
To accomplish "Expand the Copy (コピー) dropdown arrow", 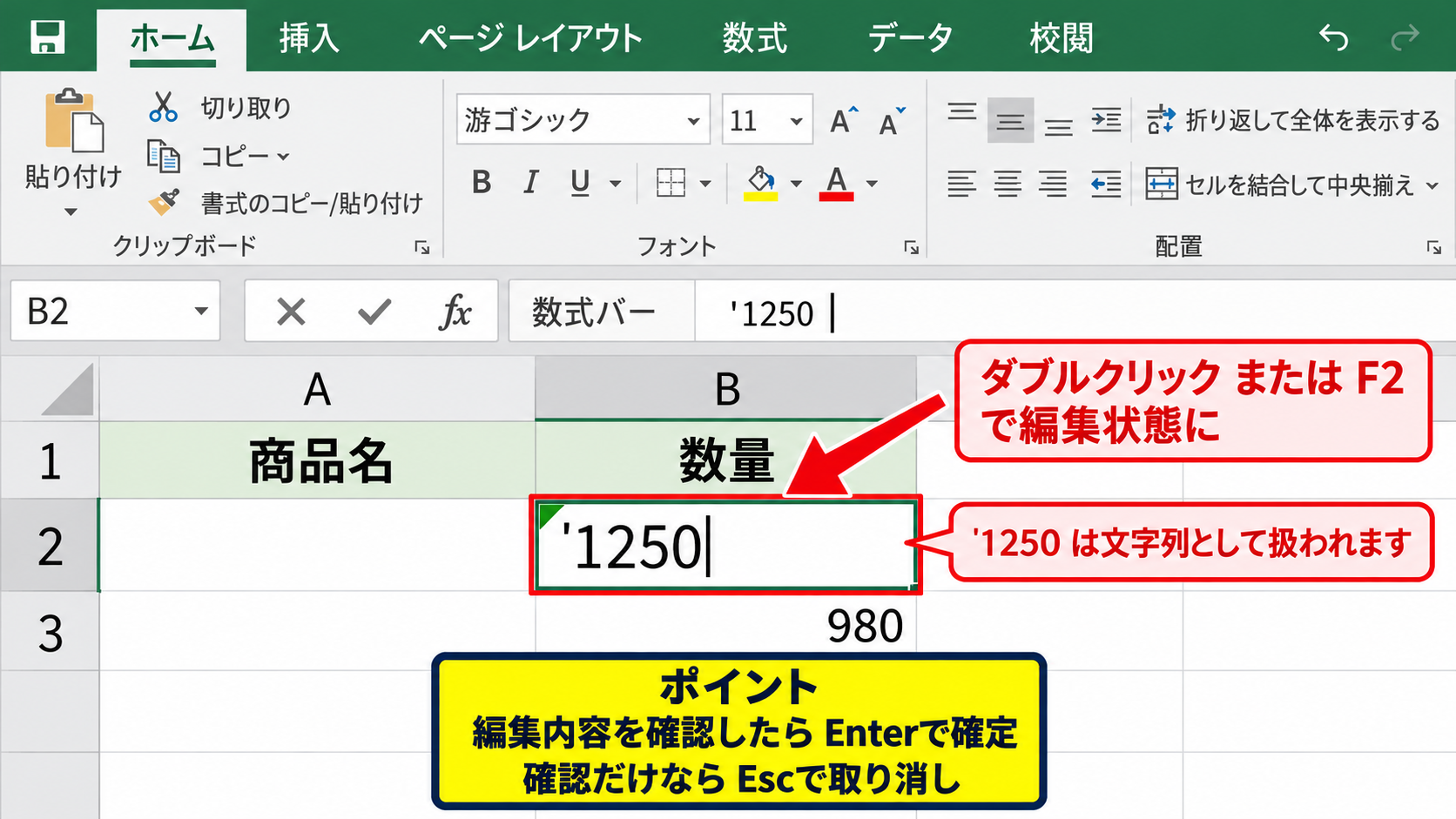I will pyautogui.click(x=283, y=157).
